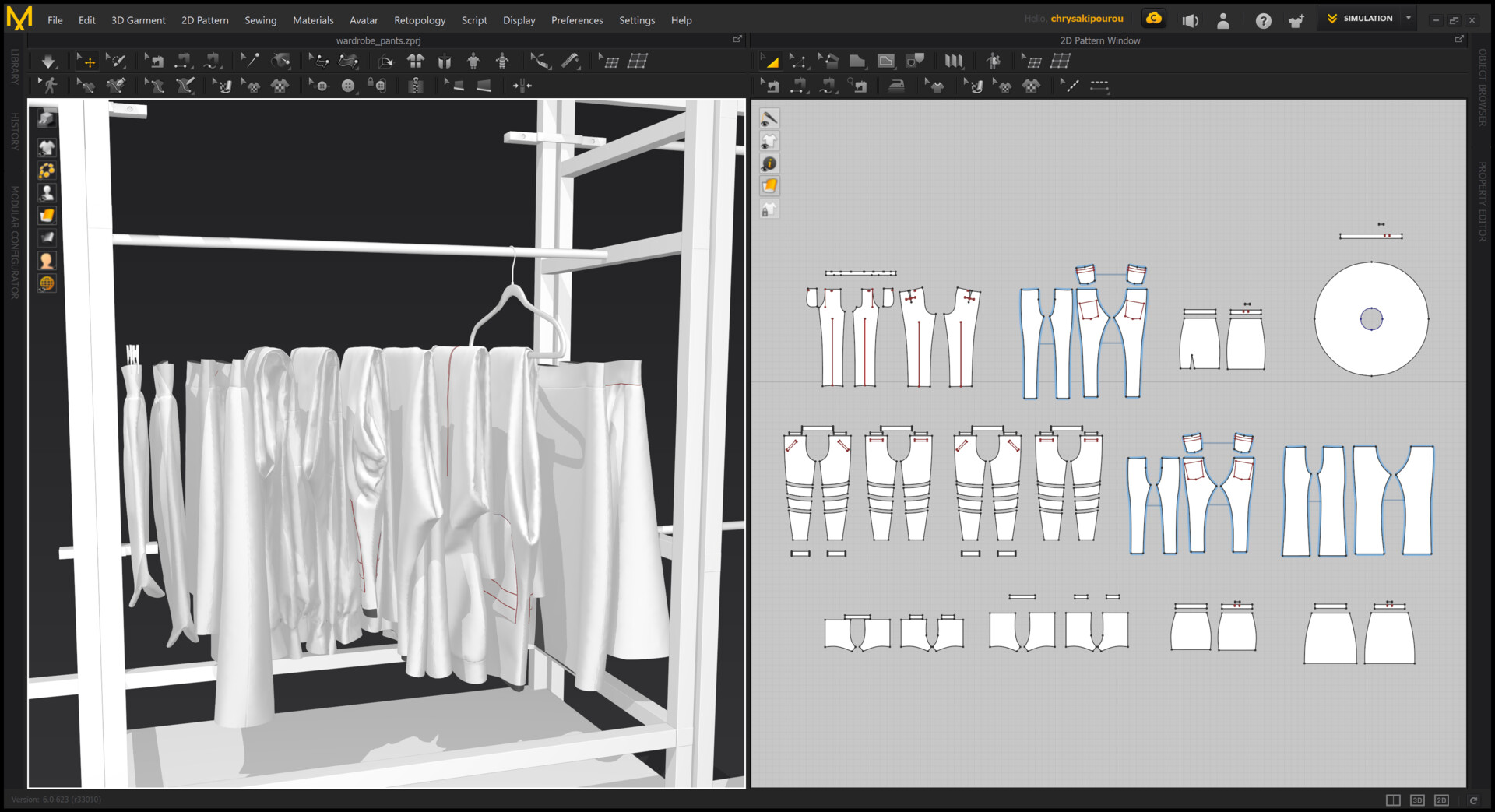The image size is (1495, 812).
Task: Click the announcements megaphone icon
Action: [x=1190, y=21]
